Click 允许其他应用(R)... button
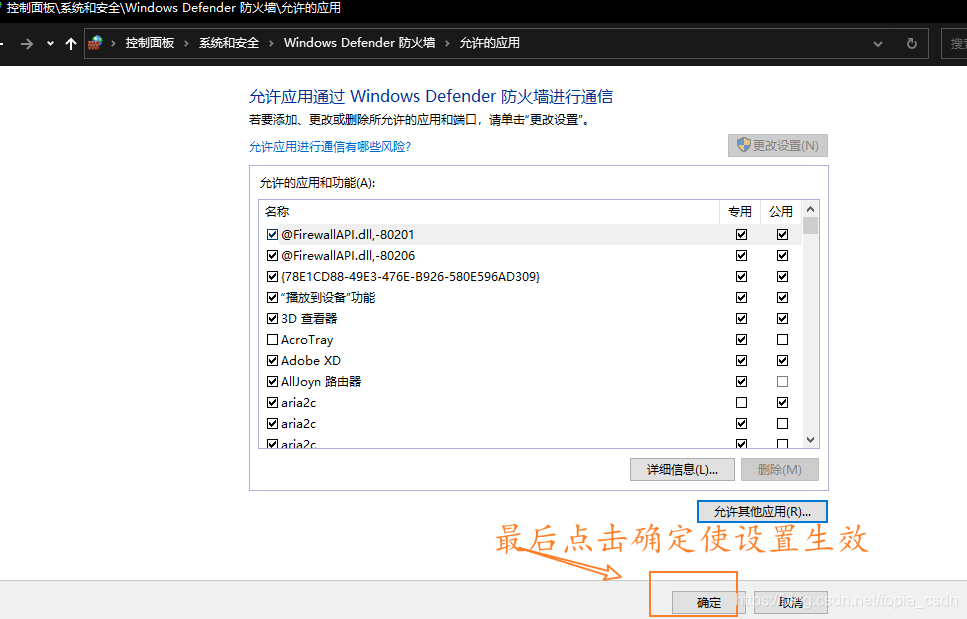Viewport: 967px width, 619px height. coord(762,512)
